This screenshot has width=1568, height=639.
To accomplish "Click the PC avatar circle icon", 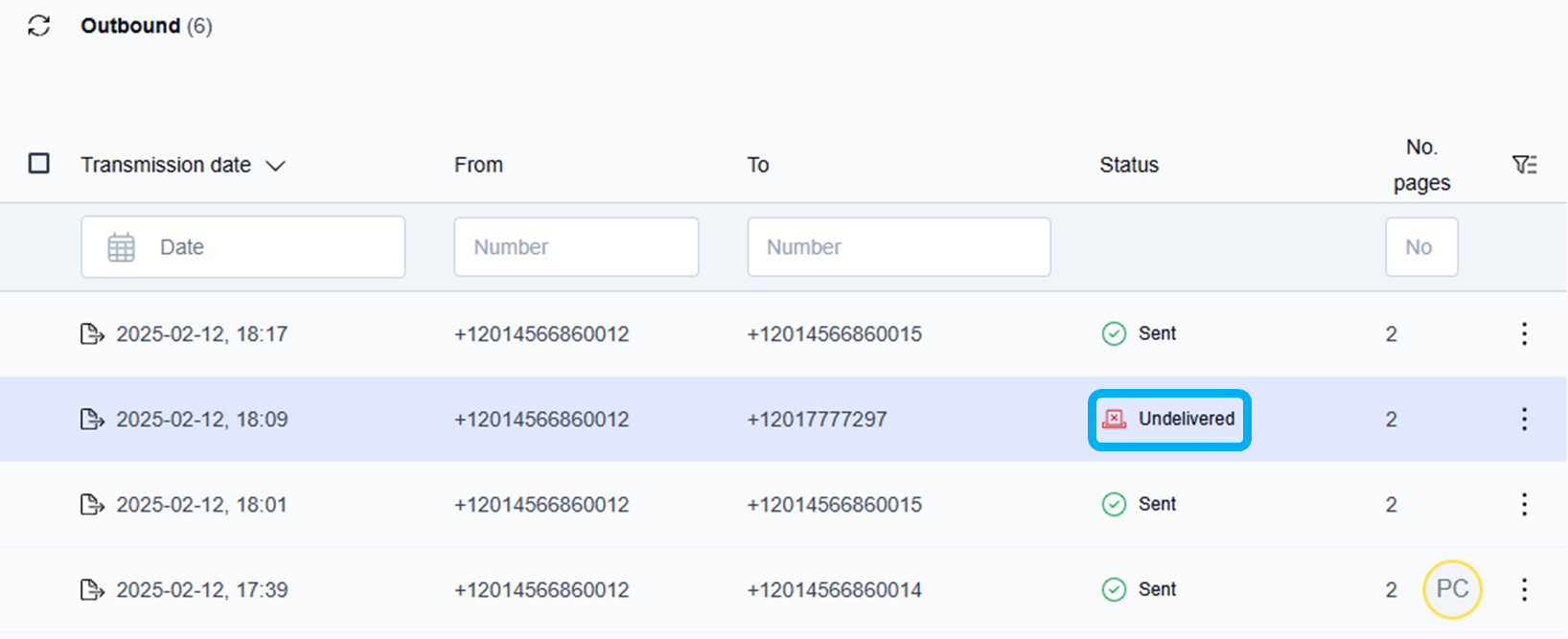I will coord(1452,589).
